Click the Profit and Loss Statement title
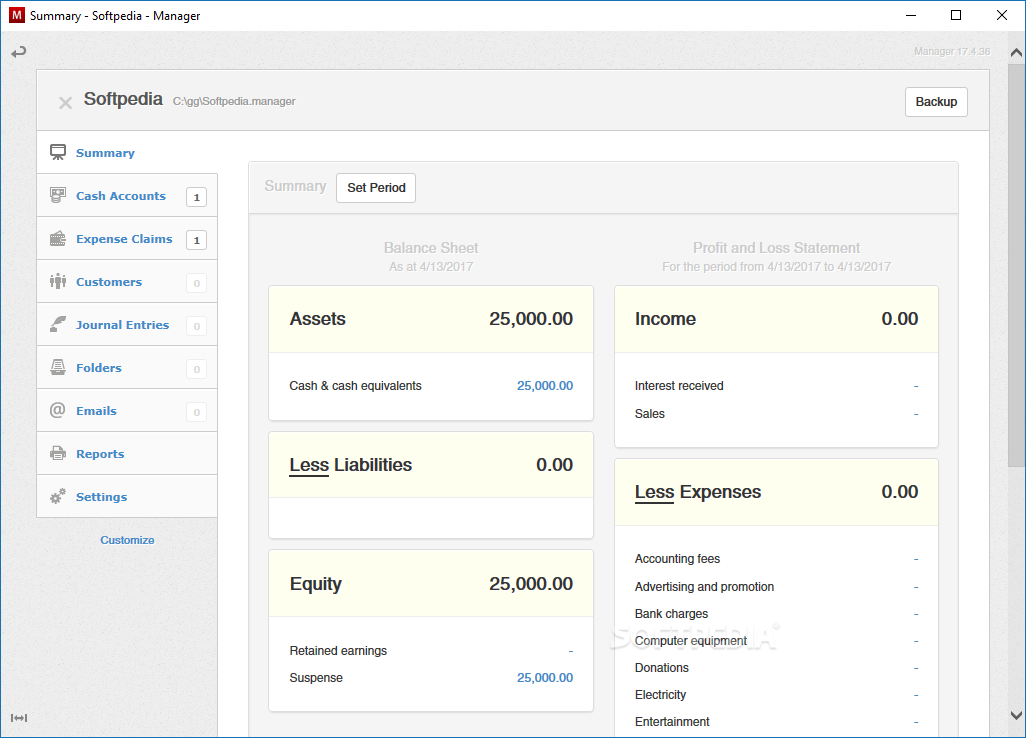 (x=776, y=248)
